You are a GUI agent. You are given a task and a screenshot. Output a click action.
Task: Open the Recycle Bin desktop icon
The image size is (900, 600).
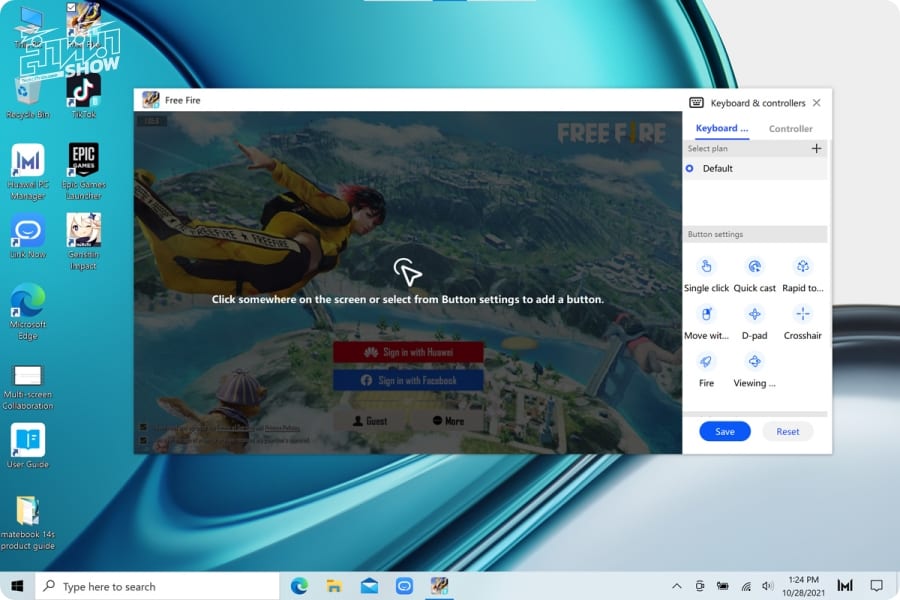point(27,99)
